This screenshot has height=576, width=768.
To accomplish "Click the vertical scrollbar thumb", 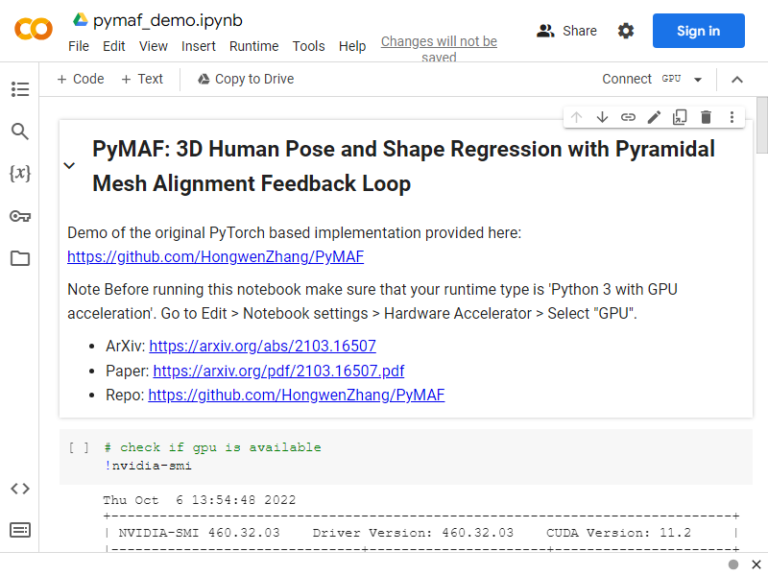I will point(762,126).
